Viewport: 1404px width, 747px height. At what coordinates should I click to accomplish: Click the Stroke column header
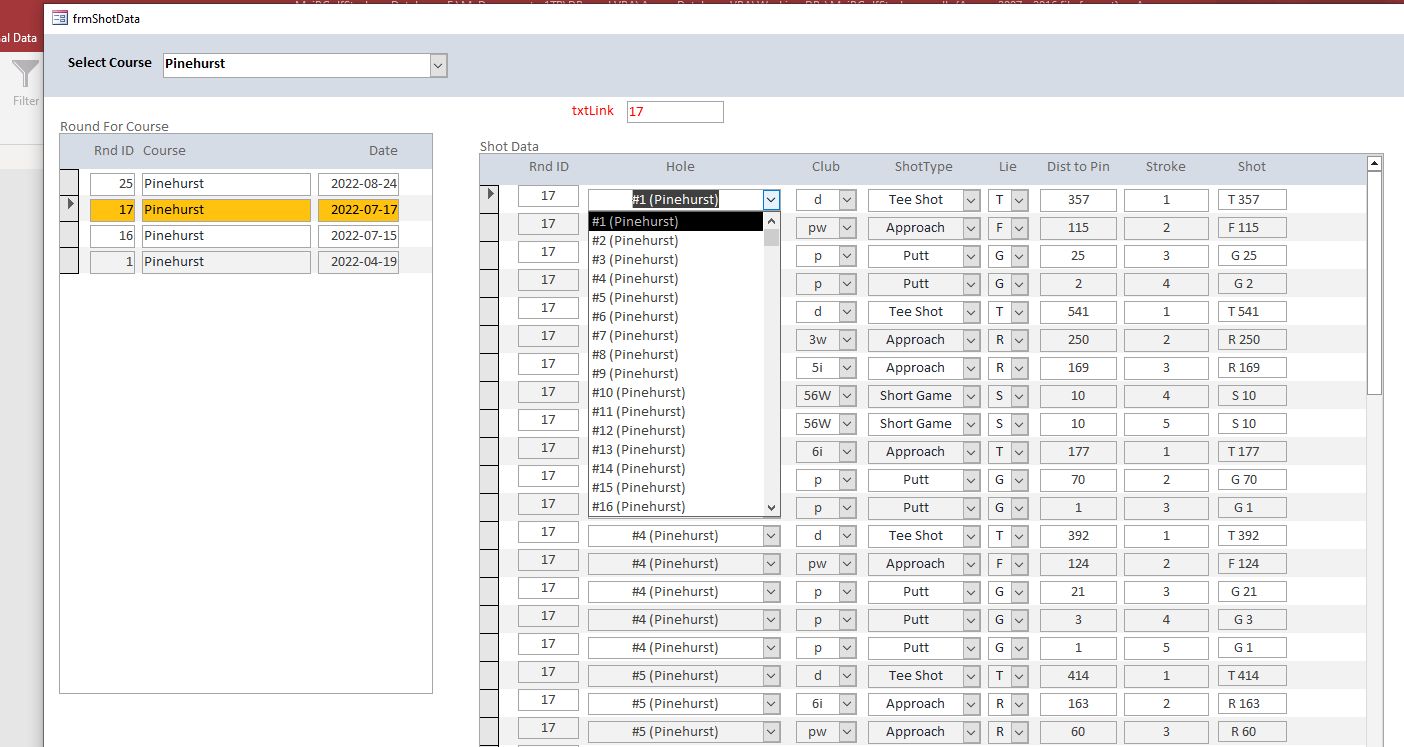[x=1165, y=167]
